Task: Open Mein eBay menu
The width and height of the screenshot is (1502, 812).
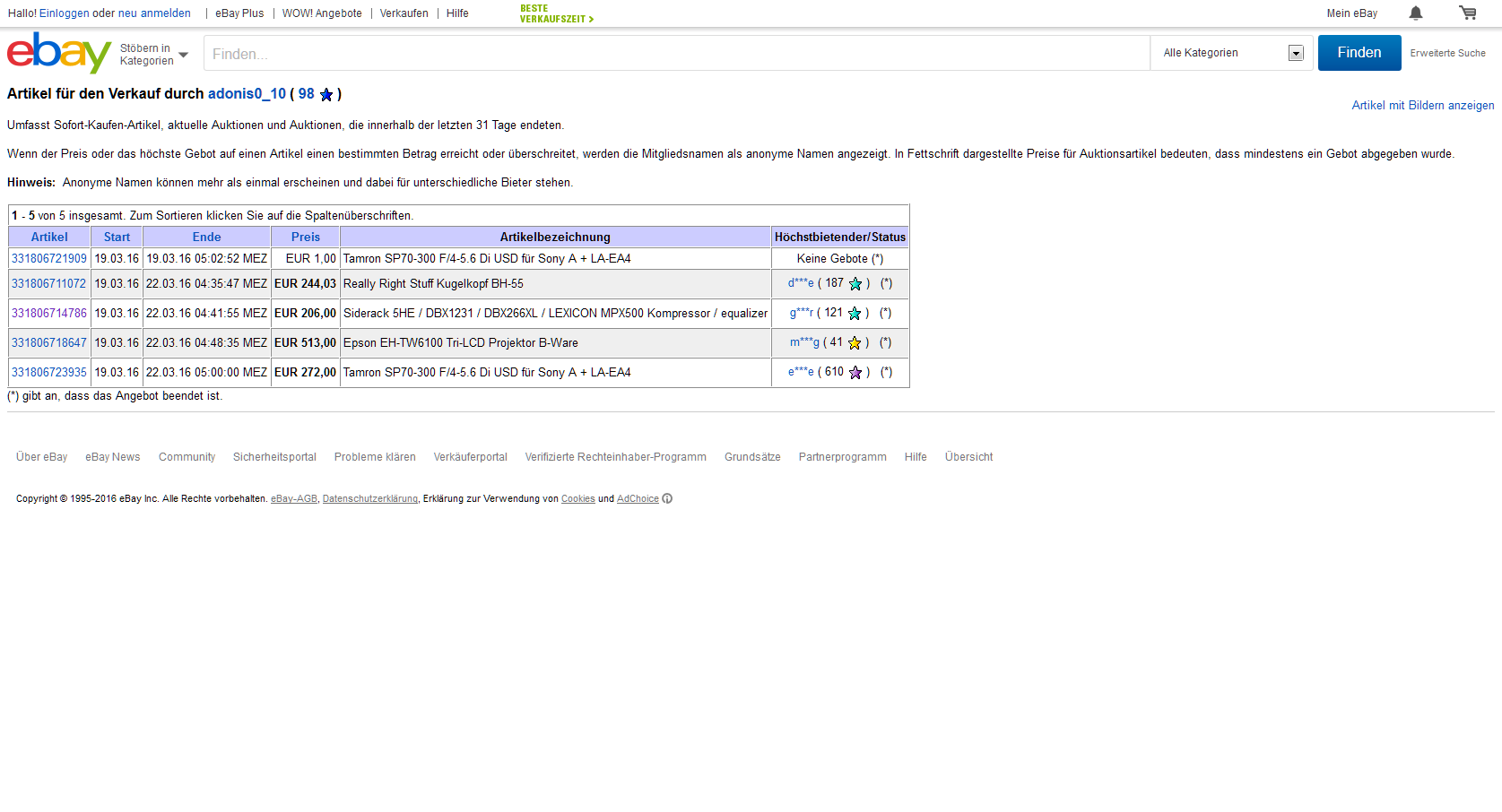Action: click(1351, 13)
